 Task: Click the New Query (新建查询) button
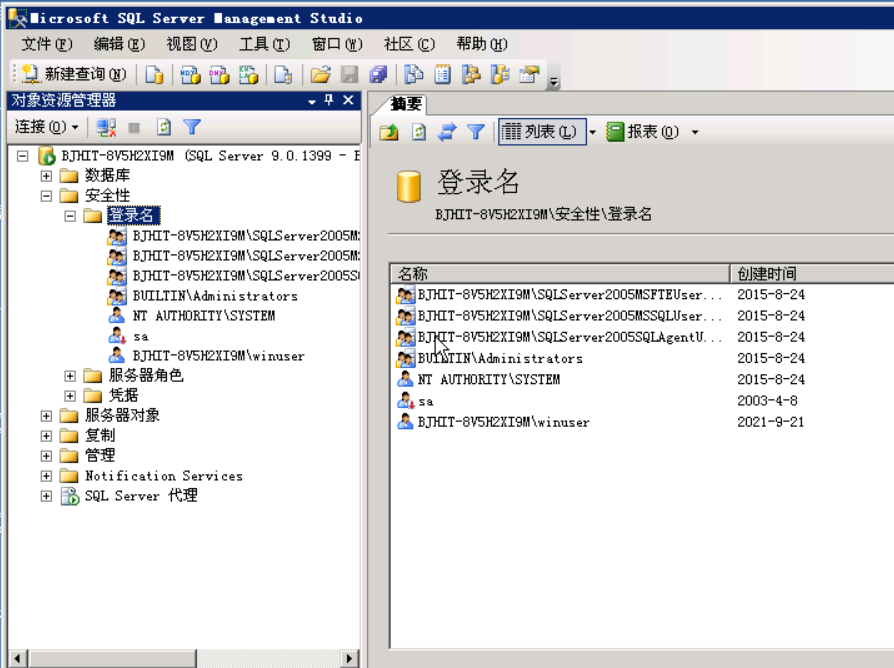[x=74, y=74]
